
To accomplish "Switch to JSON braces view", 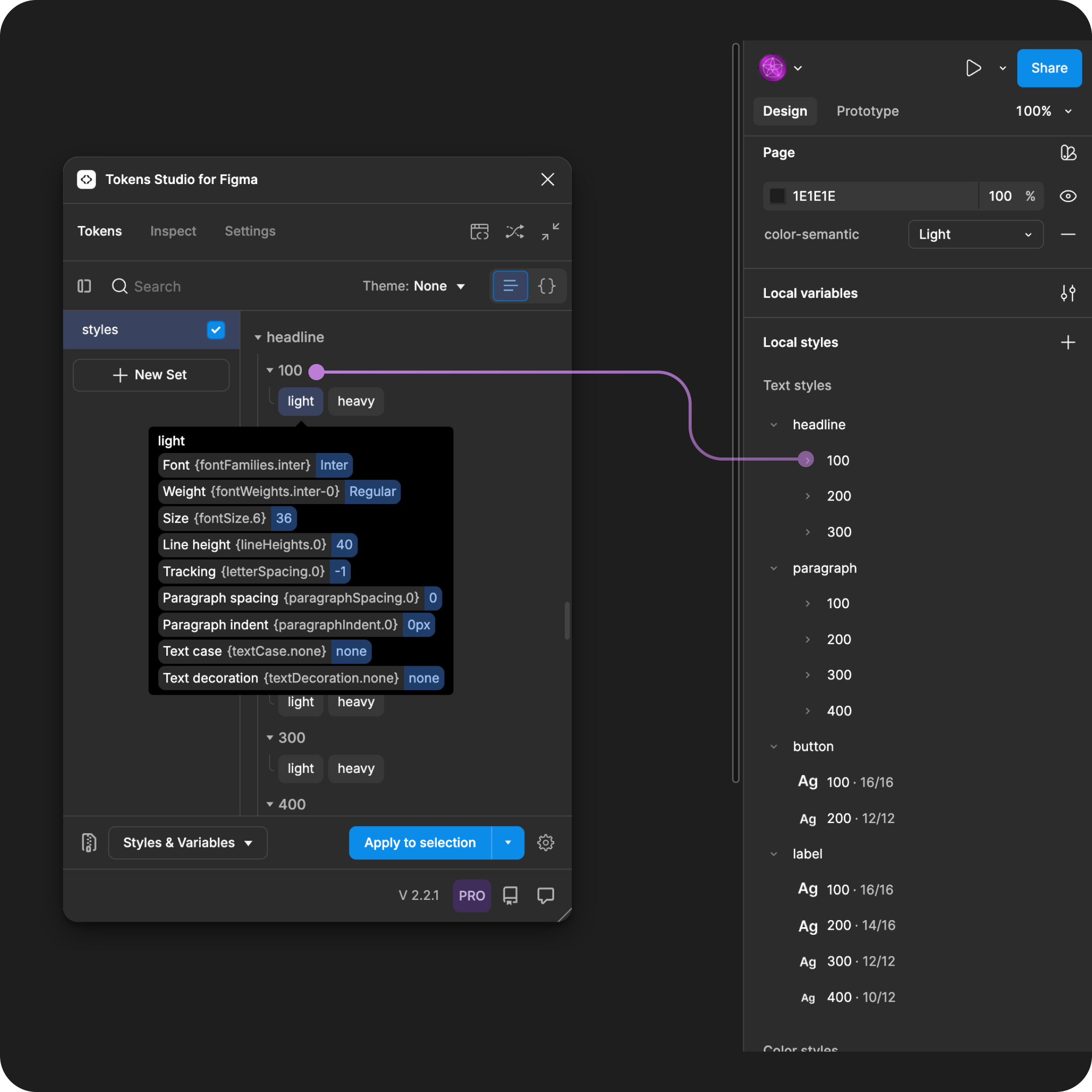I will (x=547, y=286).
